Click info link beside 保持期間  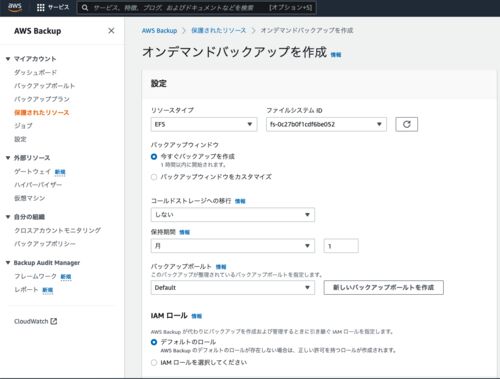(x=184, y=232)
